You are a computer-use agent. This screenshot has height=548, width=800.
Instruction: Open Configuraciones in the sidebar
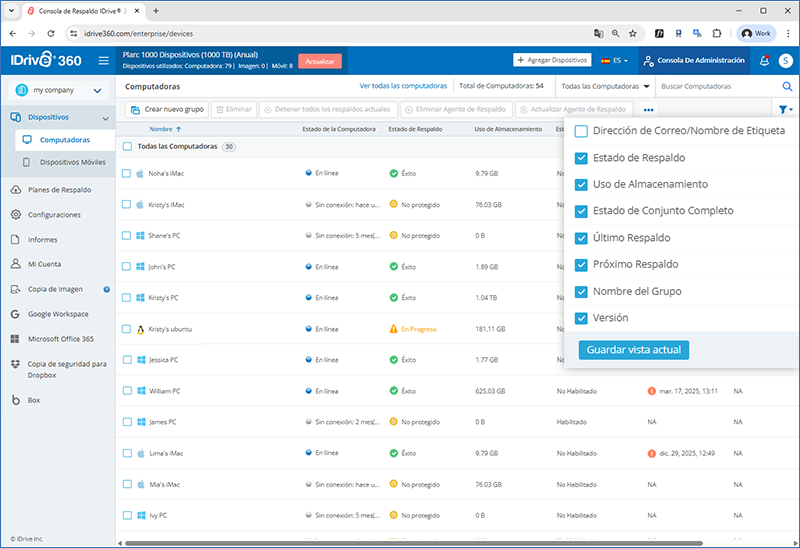coord(54,215)
